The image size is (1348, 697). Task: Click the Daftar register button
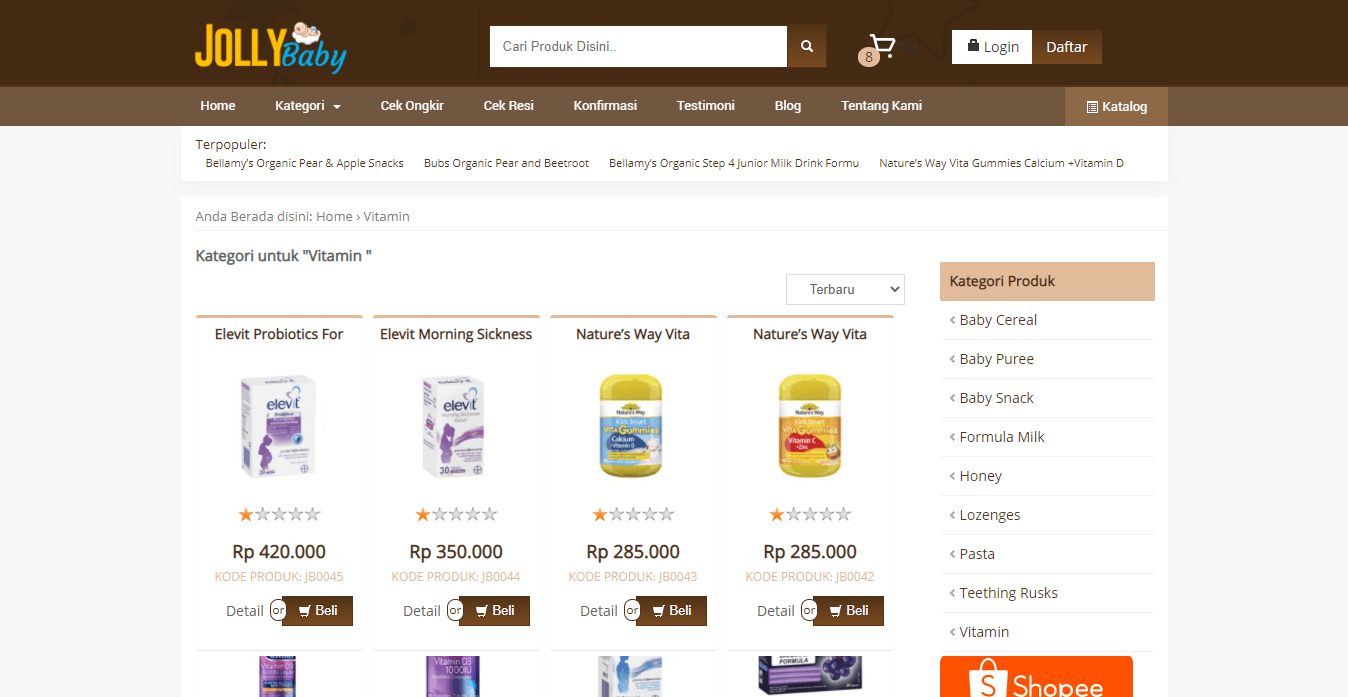(x=1067, y=47)
